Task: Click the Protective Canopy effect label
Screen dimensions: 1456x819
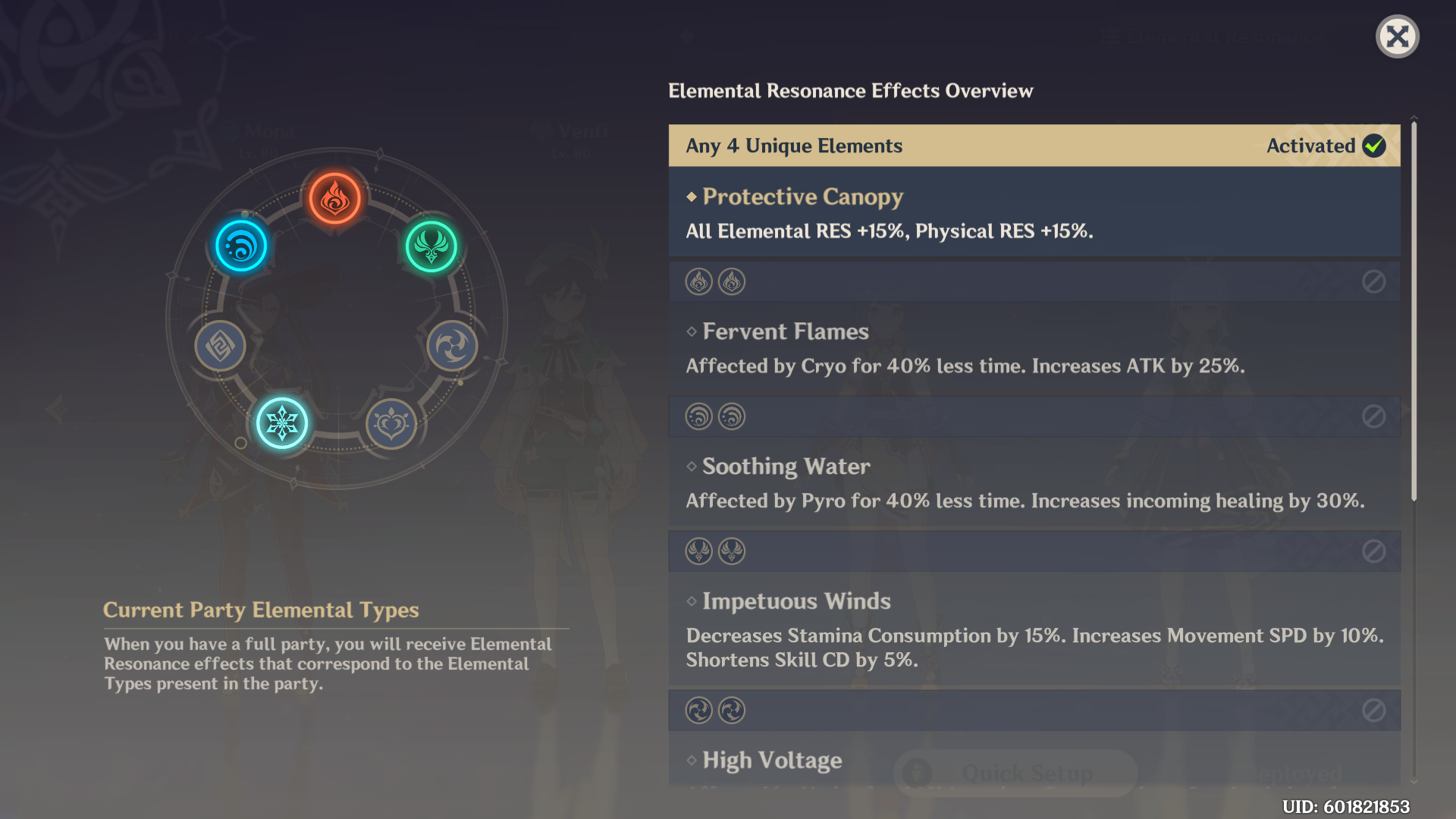Action: 800,196
